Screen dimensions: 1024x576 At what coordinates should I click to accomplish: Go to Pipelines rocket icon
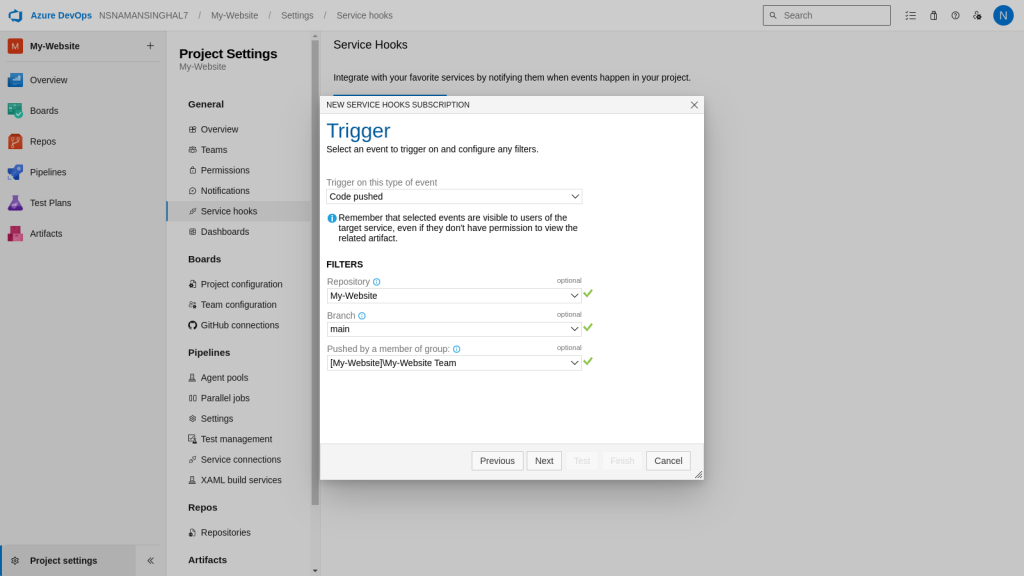coord(15,172)
